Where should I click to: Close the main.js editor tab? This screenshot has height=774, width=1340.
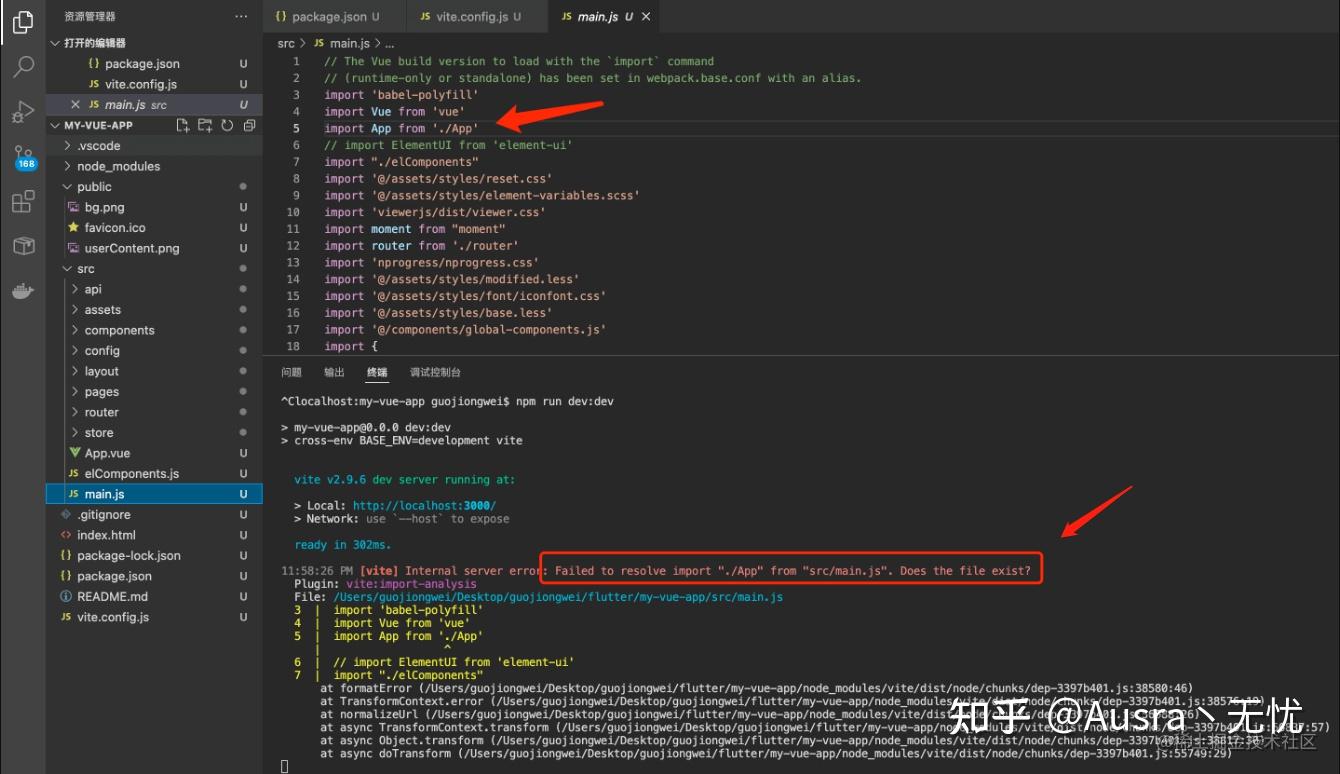[646, 16]
